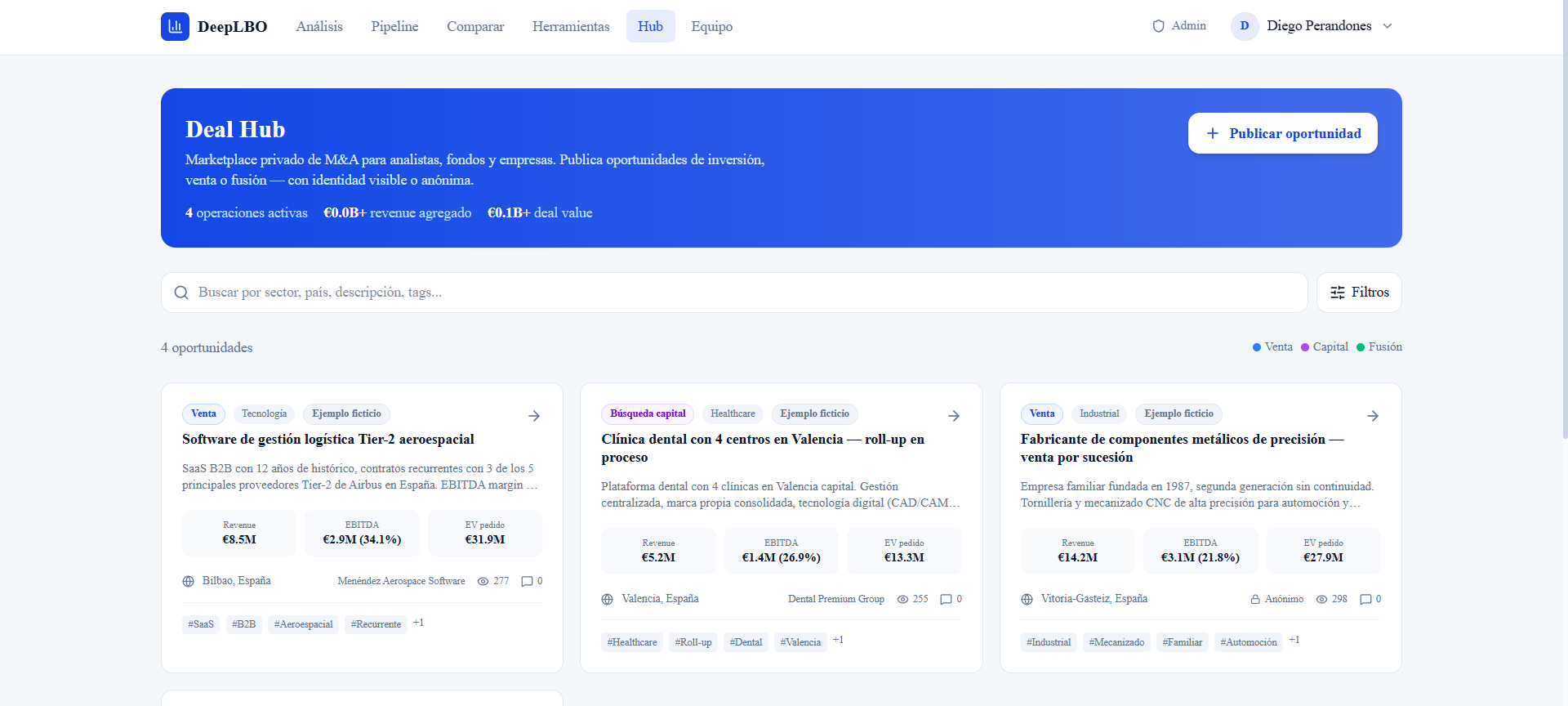This screenshot has width=1568, height=706.
Task: Click the Publicar oportunidad button
Action: click(x=1282, y=133)
